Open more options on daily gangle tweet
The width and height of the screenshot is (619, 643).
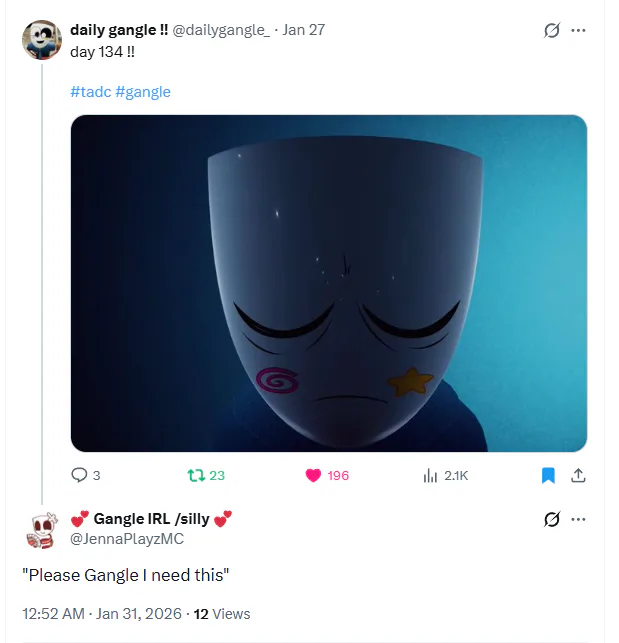578,30
